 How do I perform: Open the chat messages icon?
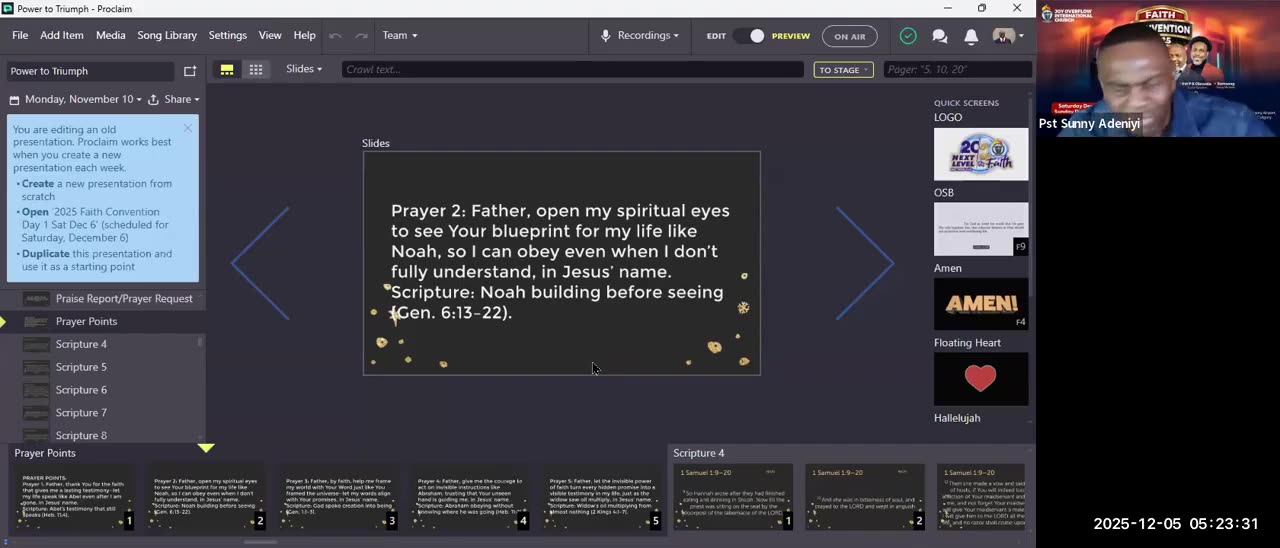[x=940, y=36]
